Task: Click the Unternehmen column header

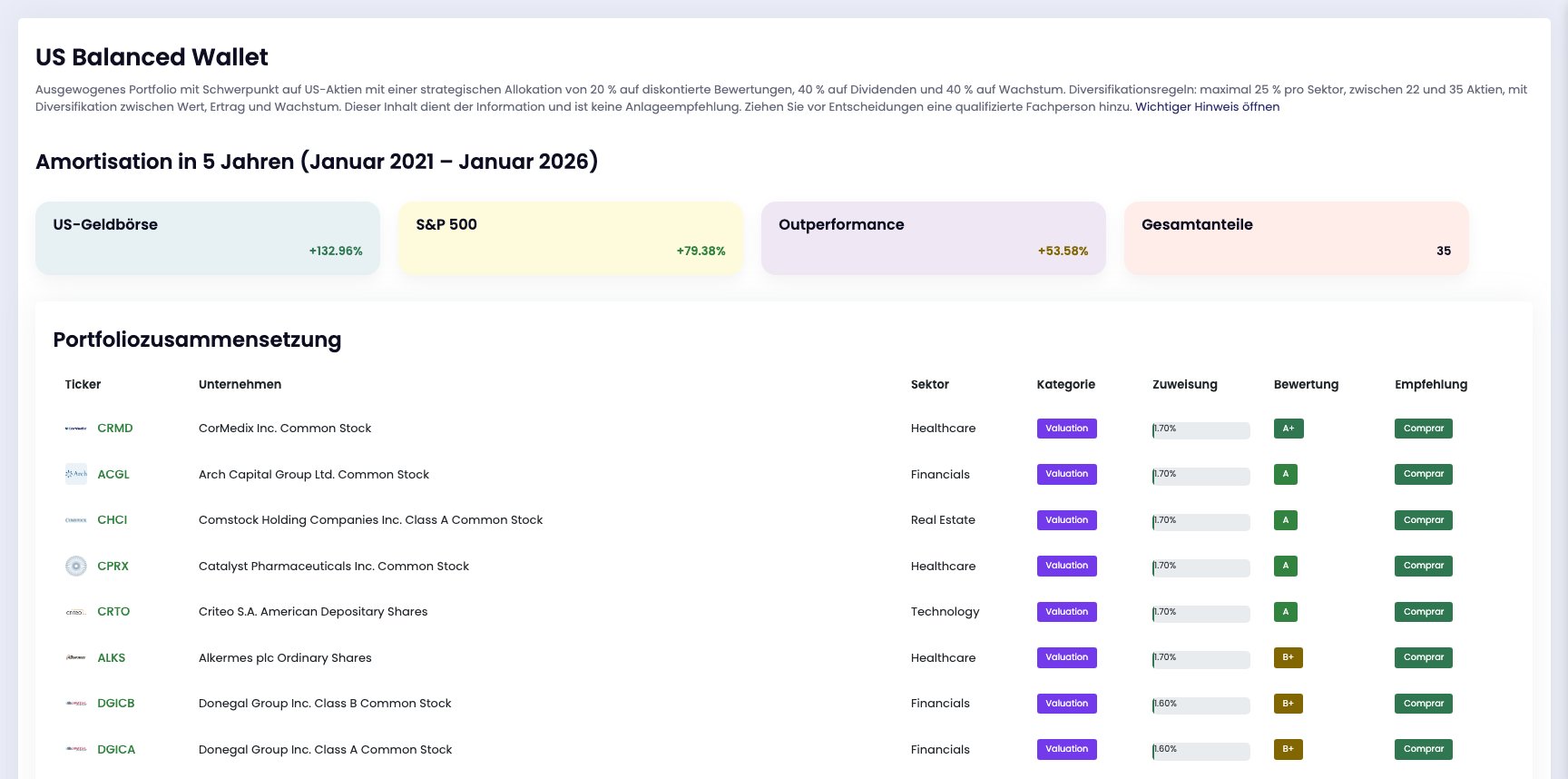Action: tap(240, 384)
